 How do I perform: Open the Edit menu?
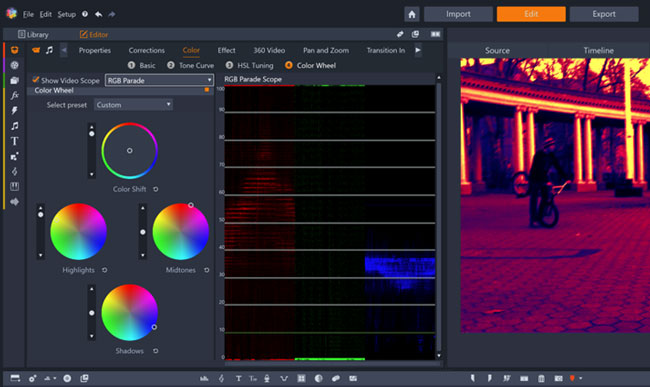[46, 15]
